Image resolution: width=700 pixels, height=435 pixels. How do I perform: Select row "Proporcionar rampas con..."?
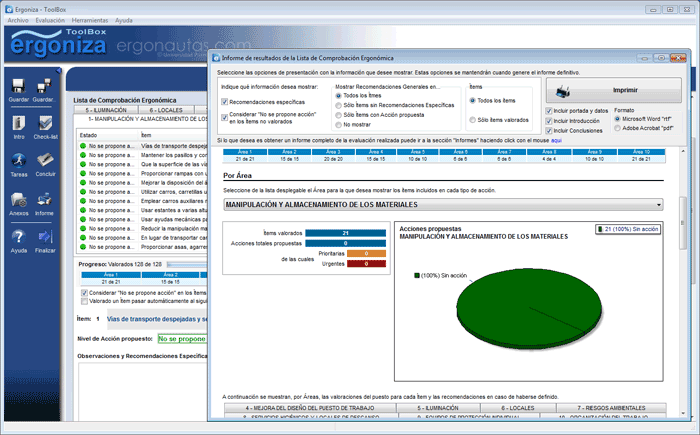tap(142, 173)
